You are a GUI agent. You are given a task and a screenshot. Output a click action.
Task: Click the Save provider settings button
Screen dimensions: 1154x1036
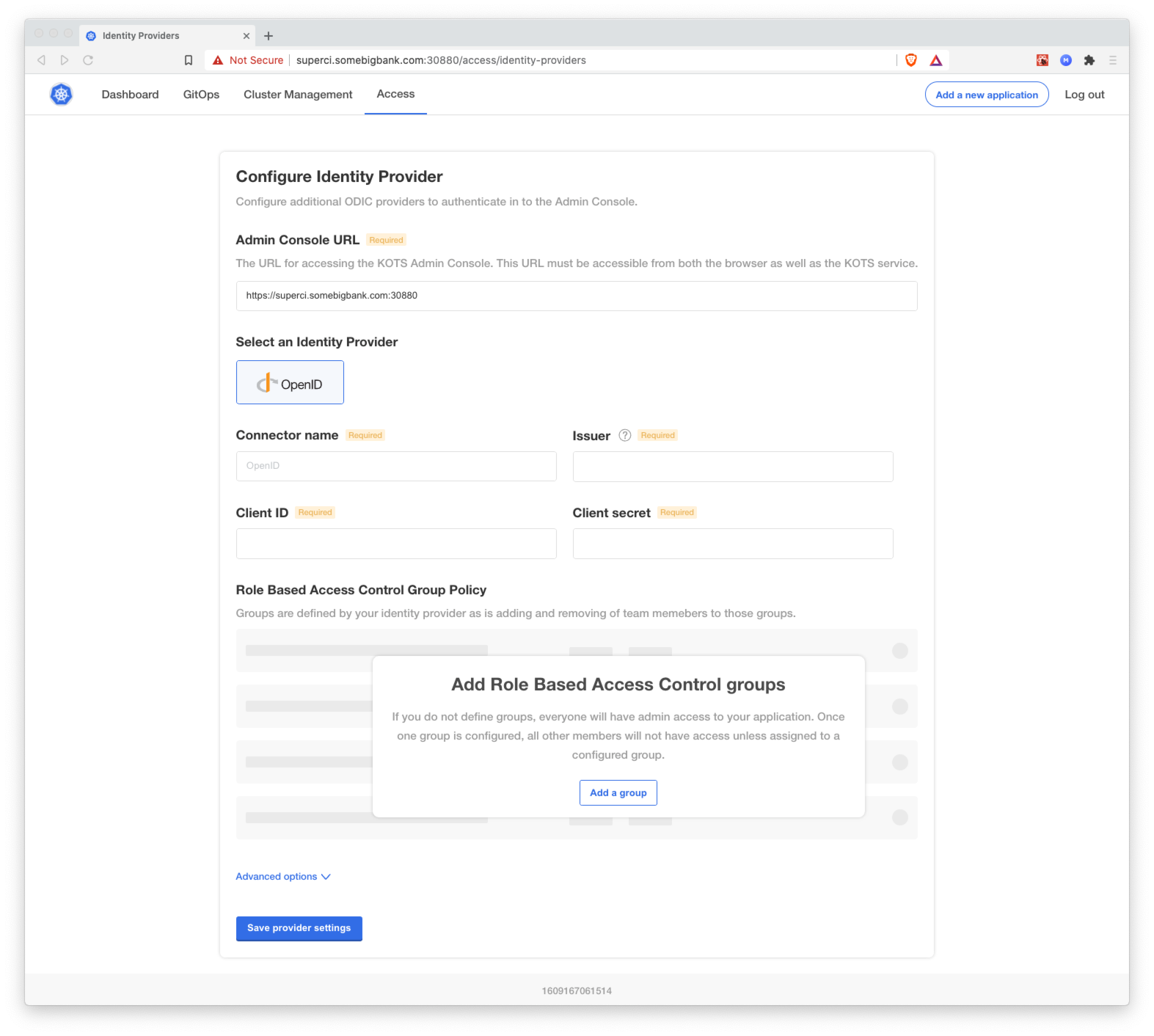click(x=299, y=927)
